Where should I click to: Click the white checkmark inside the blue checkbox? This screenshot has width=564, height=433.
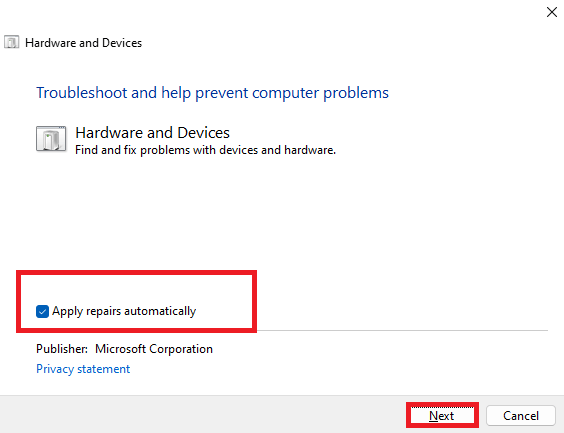[42, 311]
